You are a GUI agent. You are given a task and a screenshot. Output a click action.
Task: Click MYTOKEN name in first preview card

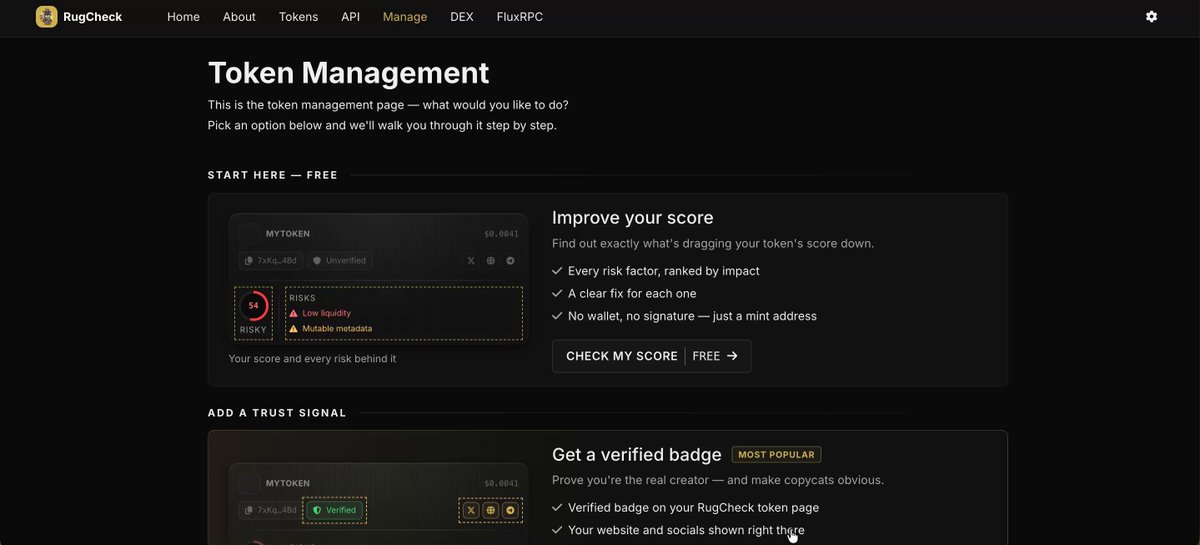288,234
